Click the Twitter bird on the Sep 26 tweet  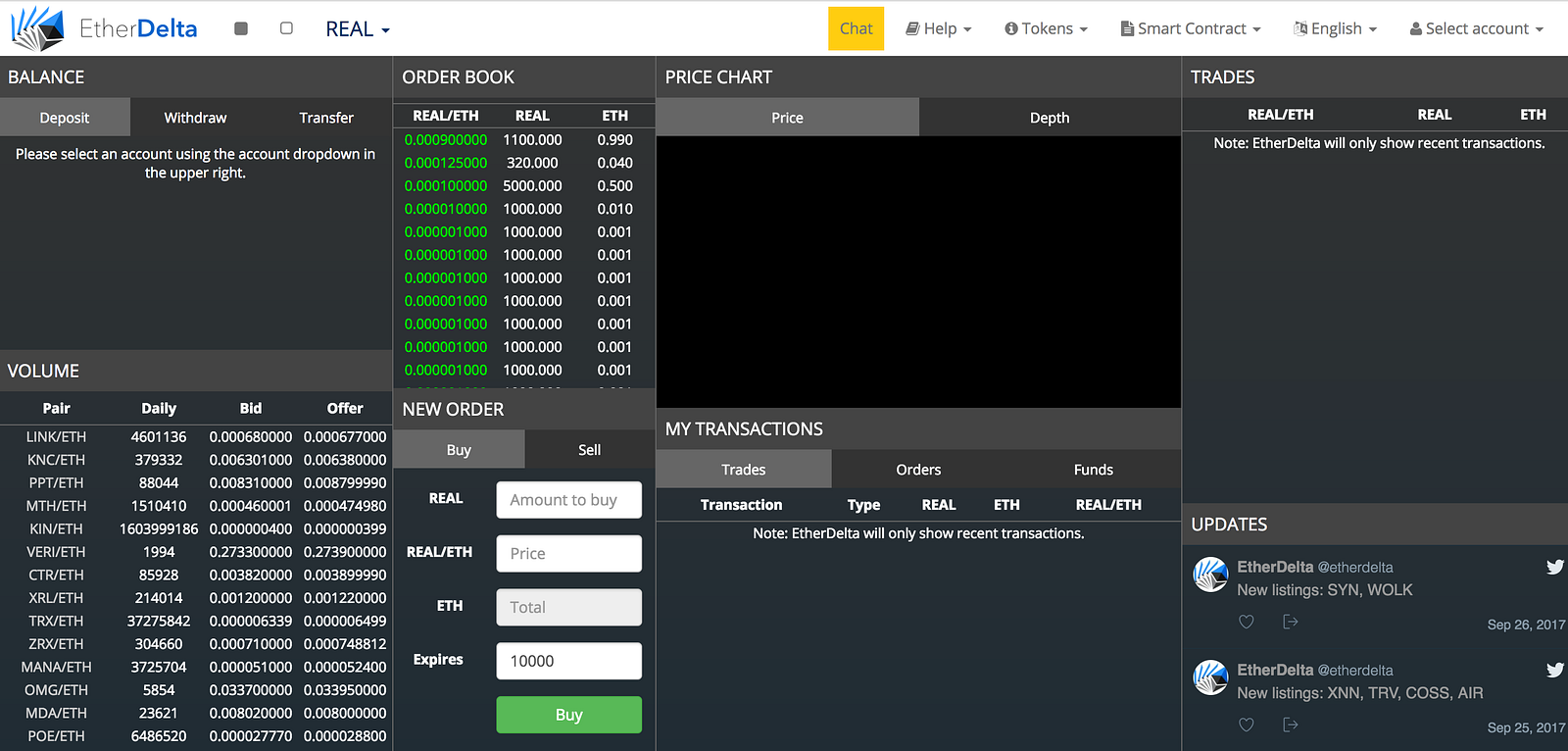click(1554, 567)
